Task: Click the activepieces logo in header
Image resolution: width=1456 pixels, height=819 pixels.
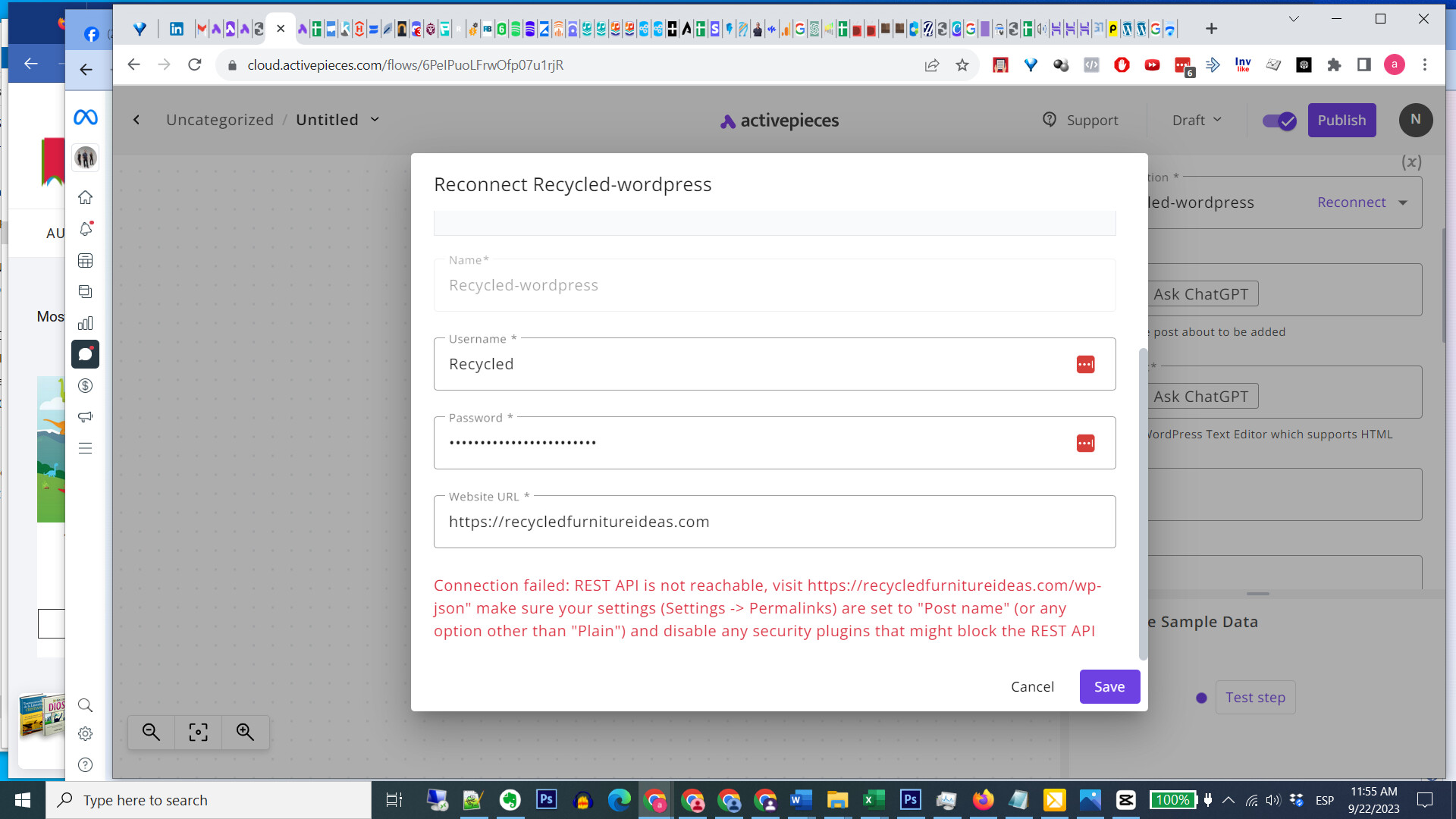Action: click(x=780, y=121)
